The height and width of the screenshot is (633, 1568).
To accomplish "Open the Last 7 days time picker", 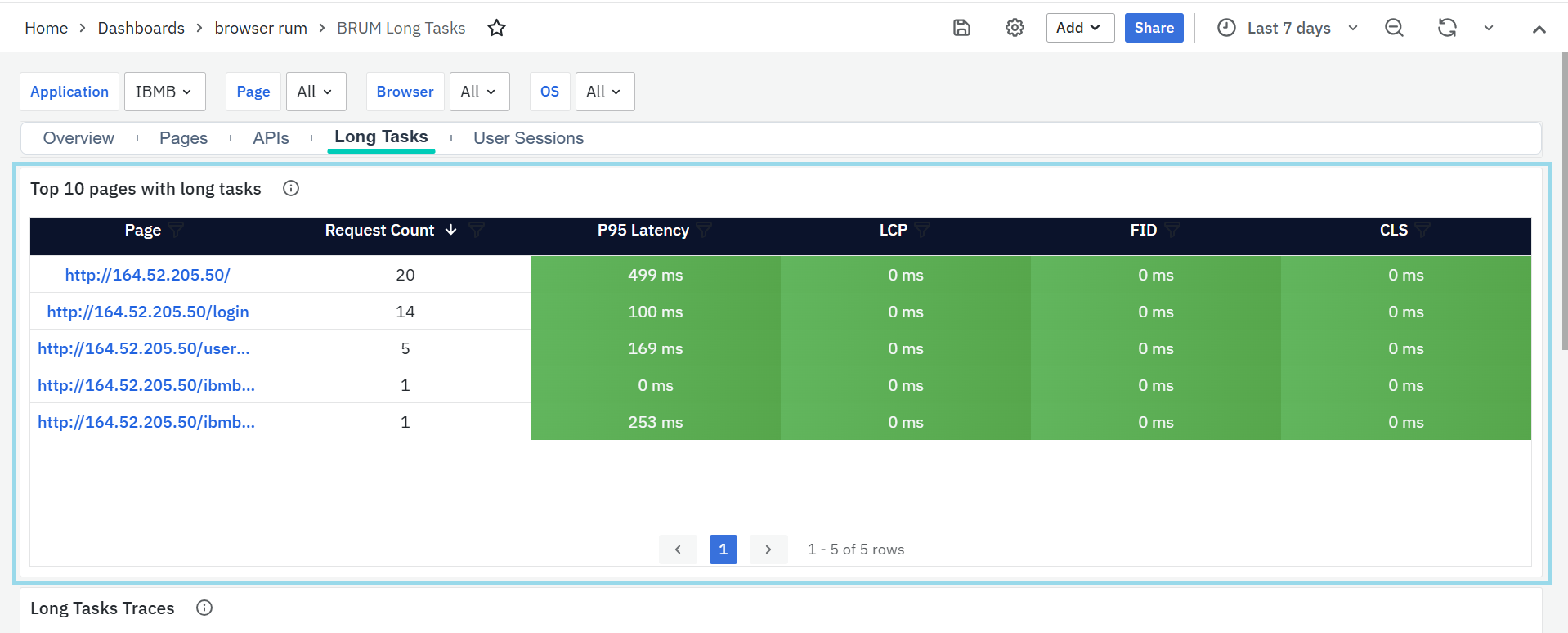I will [x=1288, y=28].
